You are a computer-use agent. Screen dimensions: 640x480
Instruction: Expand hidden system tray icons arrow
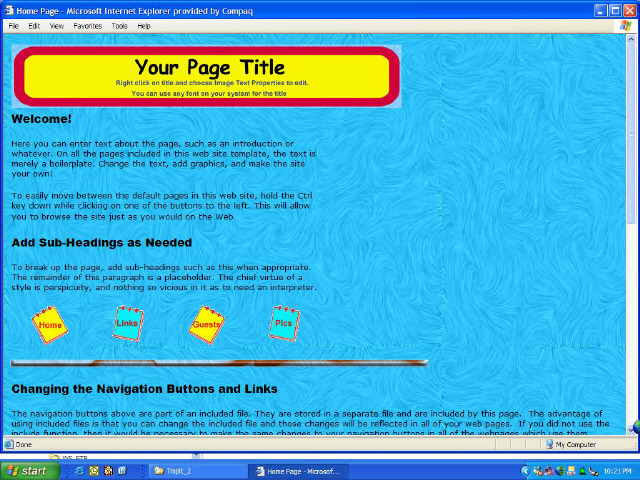click(x=526, y=470)
